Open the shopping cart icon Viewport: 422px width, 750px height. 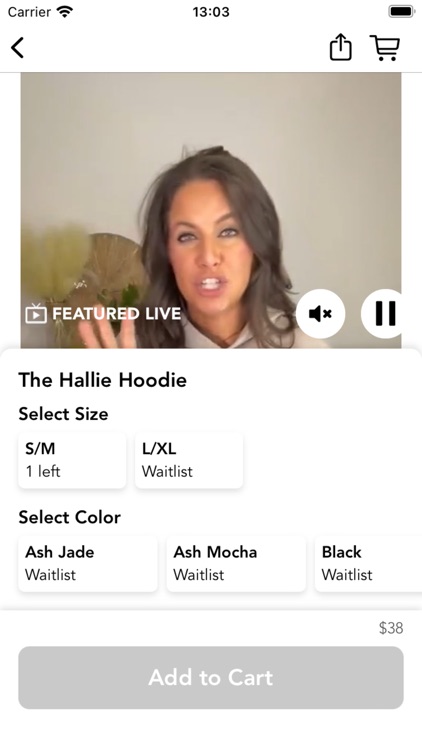pos(385,48)
